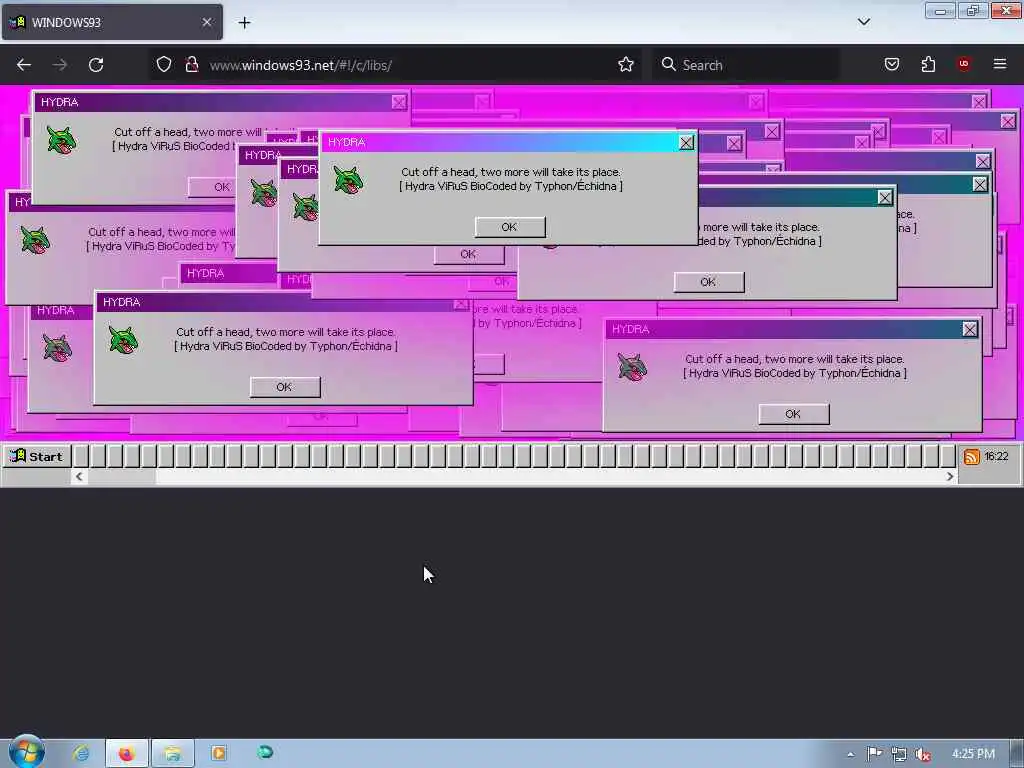The height and width of the screenshot is (768, 1024).
Task: Click the tracking protection shield icon
Action: pos(164,64)
